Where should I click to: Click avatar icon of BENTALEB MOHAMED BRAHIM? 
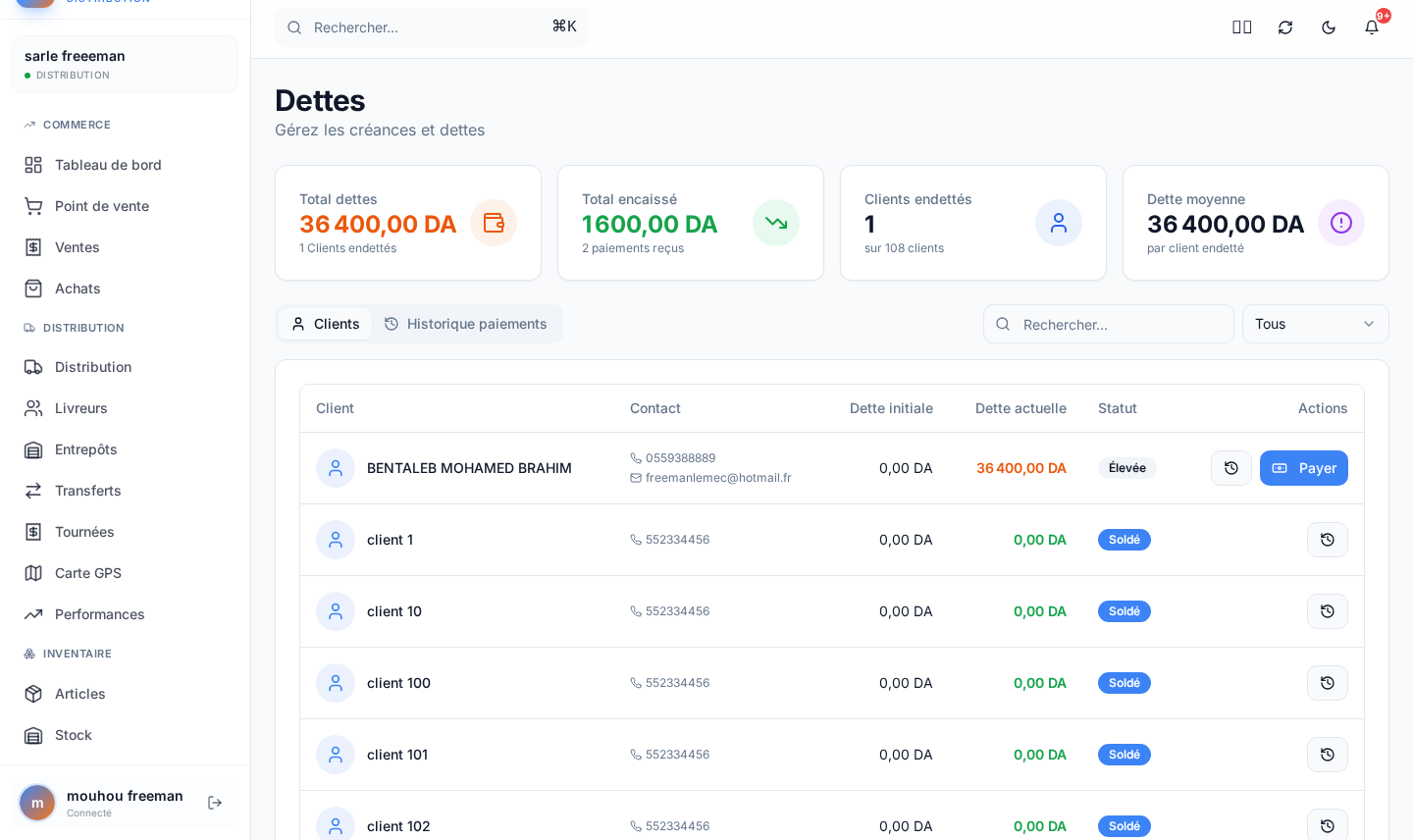click(x=336, y=468)
